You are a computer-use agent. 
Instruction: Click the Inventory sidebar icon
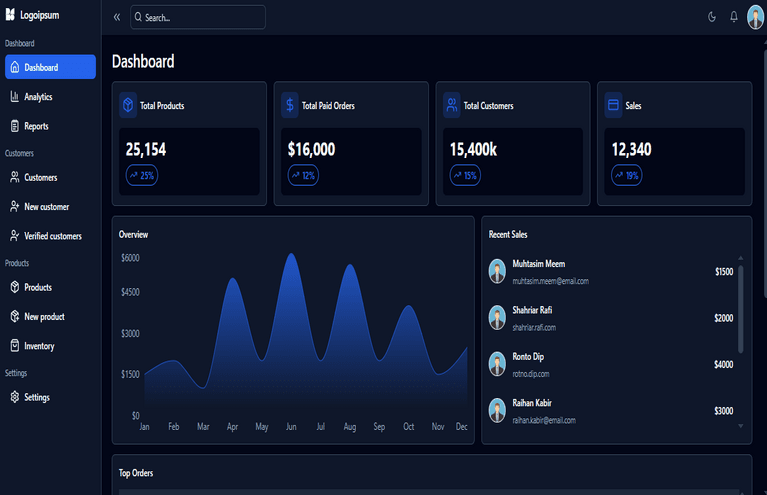(x=15, y=346)
